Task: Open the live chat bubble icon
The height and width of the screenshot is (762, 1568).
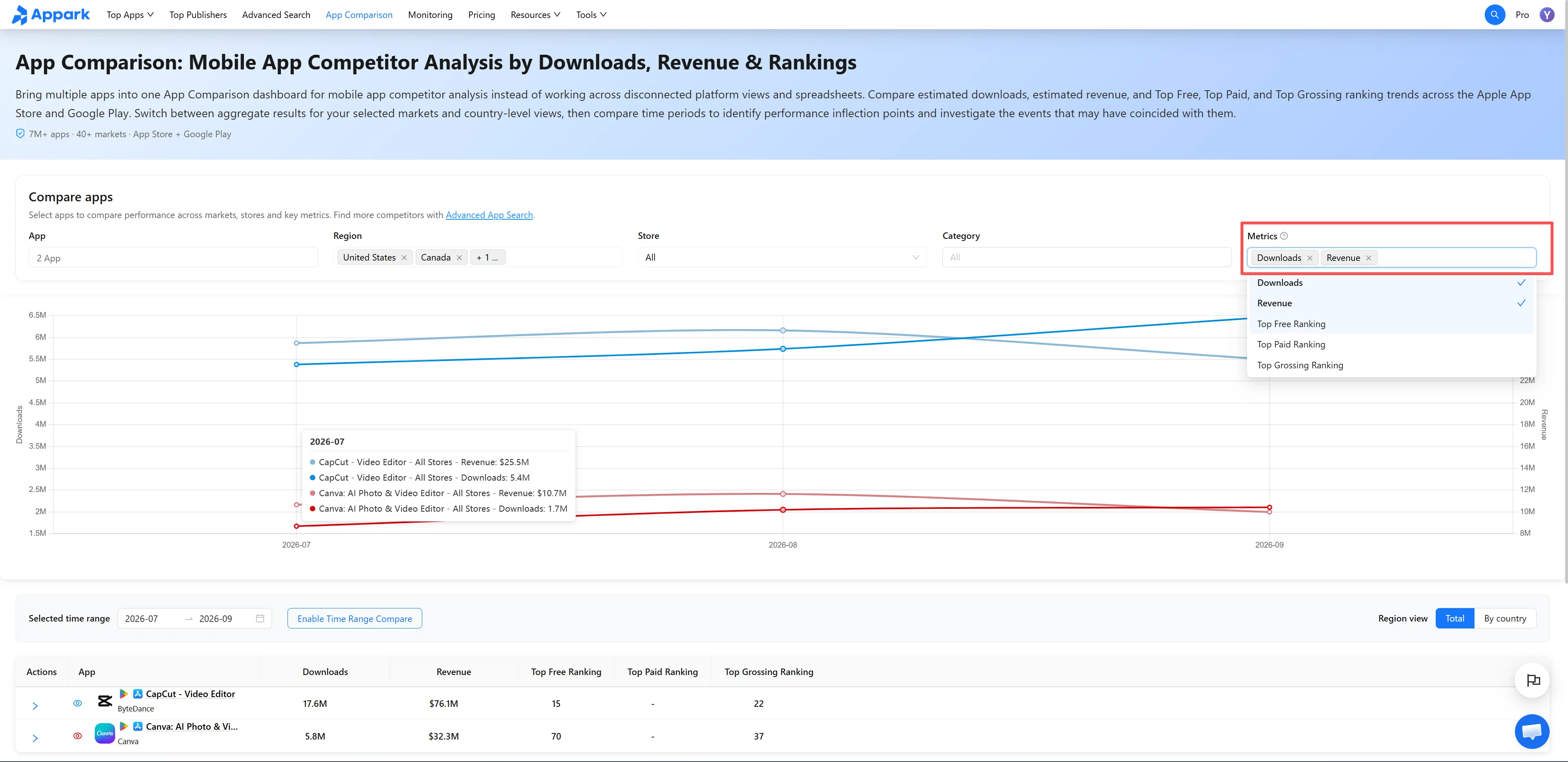Action: coord(1532,731)
